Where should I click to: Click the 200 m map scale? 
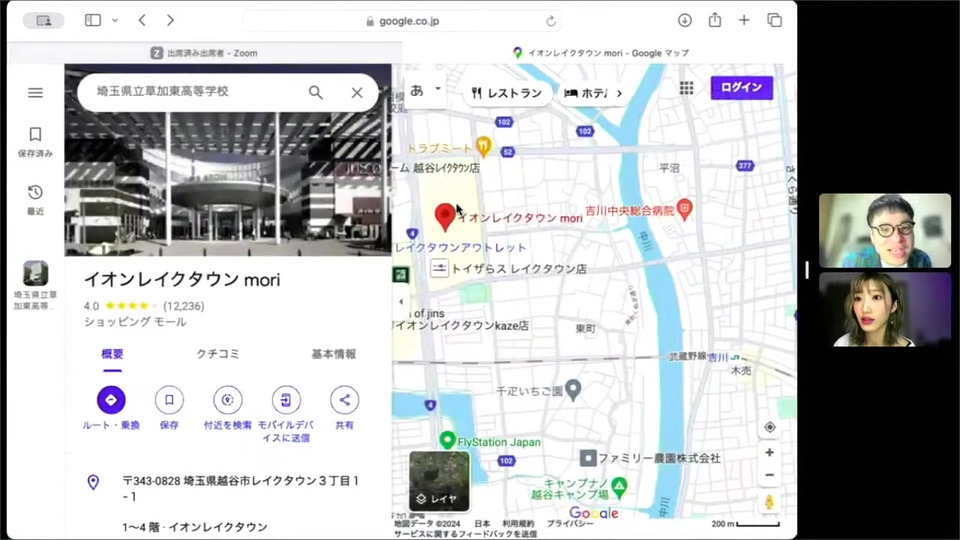click(746, 524)
